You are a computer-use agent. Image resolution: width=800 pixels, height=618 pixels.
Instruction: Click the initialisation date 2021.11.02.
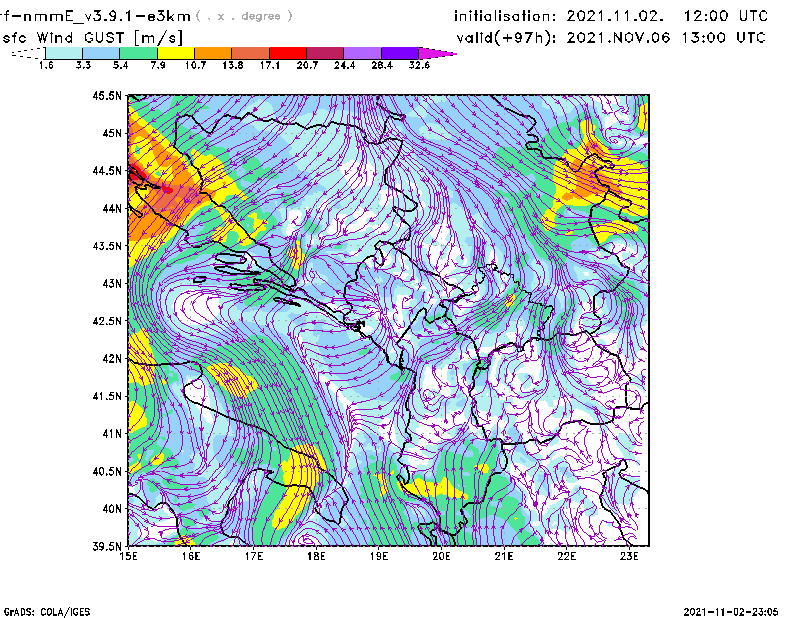[x=615, y=16]
